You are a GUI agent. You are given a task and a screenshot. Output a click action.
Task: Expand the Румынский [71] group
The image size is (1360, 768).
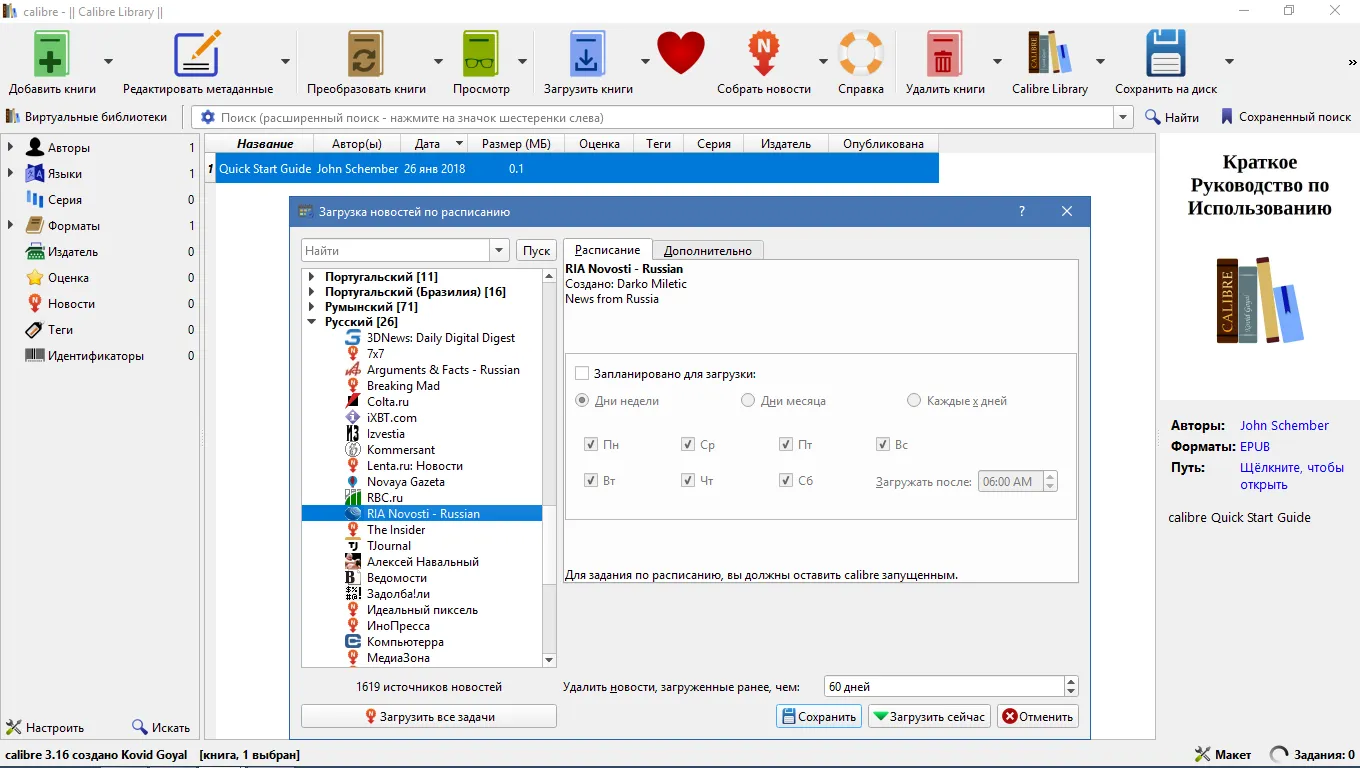click(x=312, y=307)
